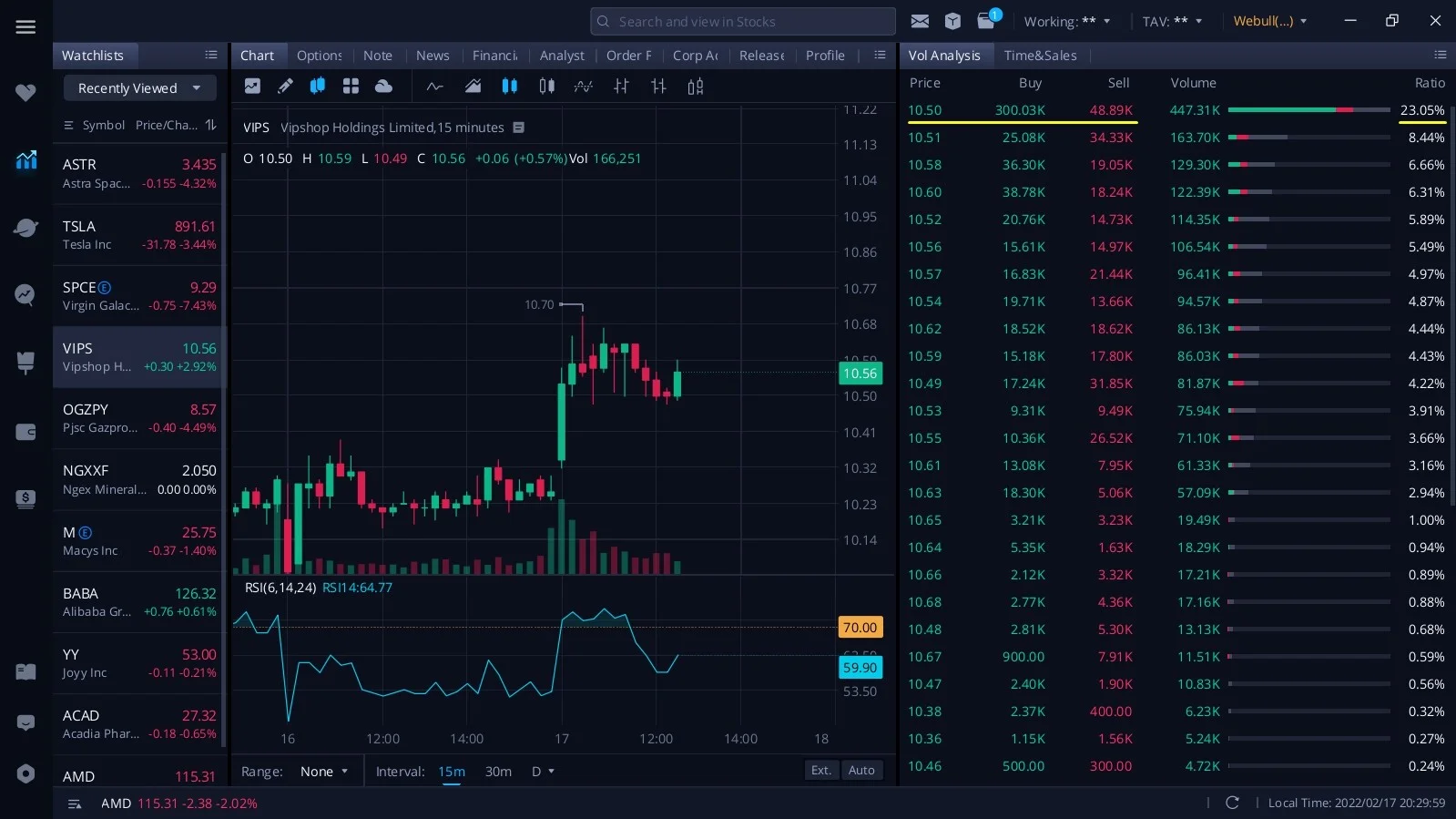Screen dimensions: 1456x819
Task: Switch to area/mountain chart style
Action: coord(473,87)
